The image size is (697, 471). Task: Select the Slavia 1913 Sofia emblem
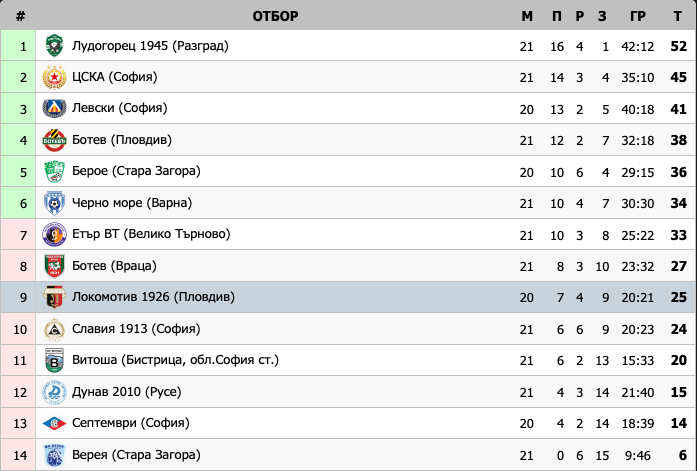click(x=54, y=329)
